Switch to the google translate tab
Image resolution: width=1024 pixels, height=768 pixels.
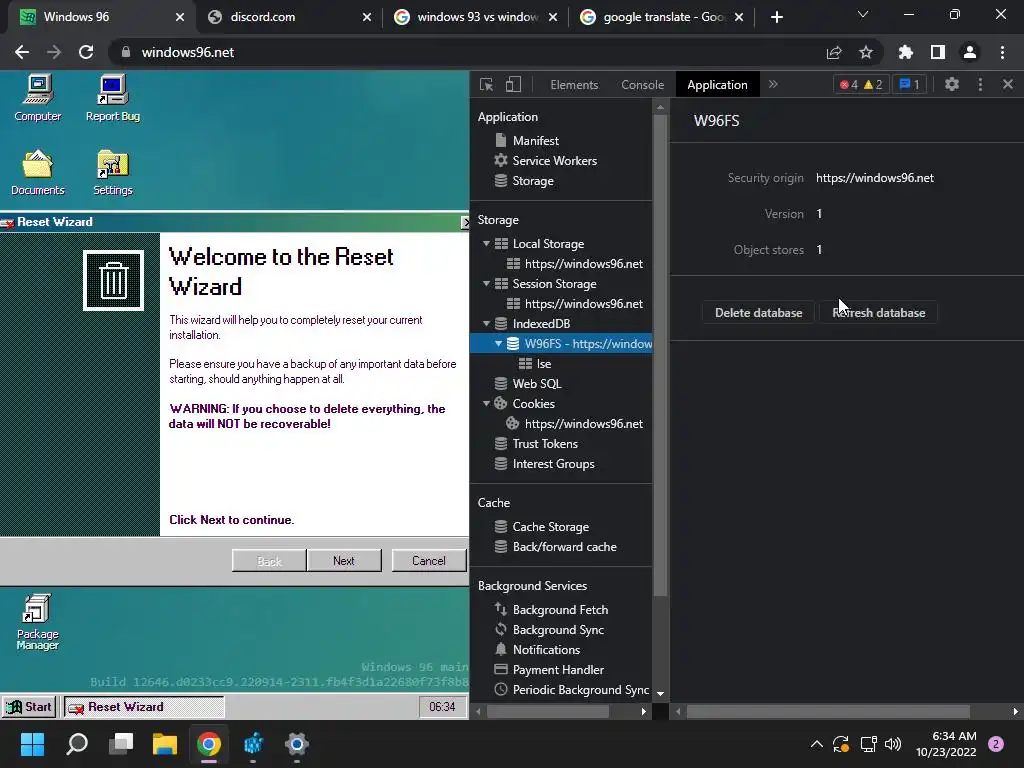662,17
